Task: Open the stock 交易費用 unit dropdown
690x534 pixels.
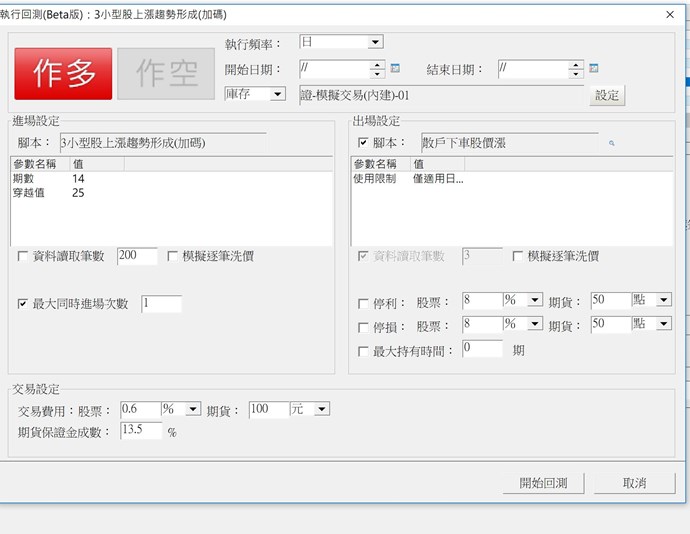Action: (193, 409)
